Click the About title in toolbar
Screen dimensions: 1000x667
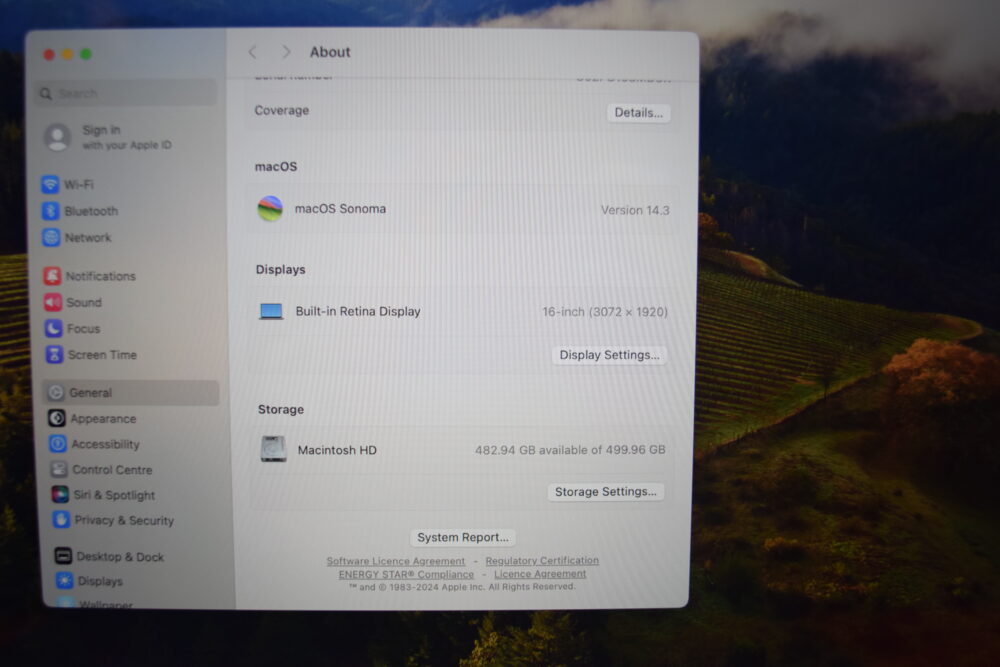click(x=330, y=52)
